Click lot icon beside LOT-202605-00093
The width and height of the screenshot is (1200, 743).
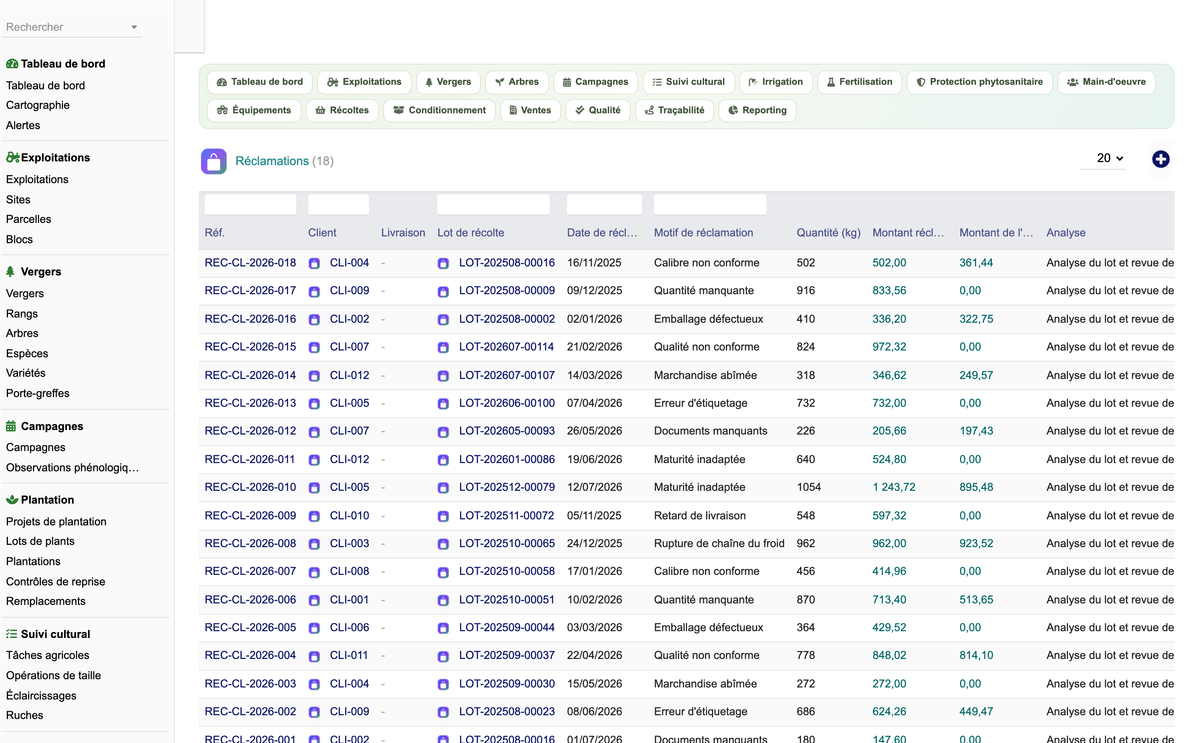click(x=443, y=432)
